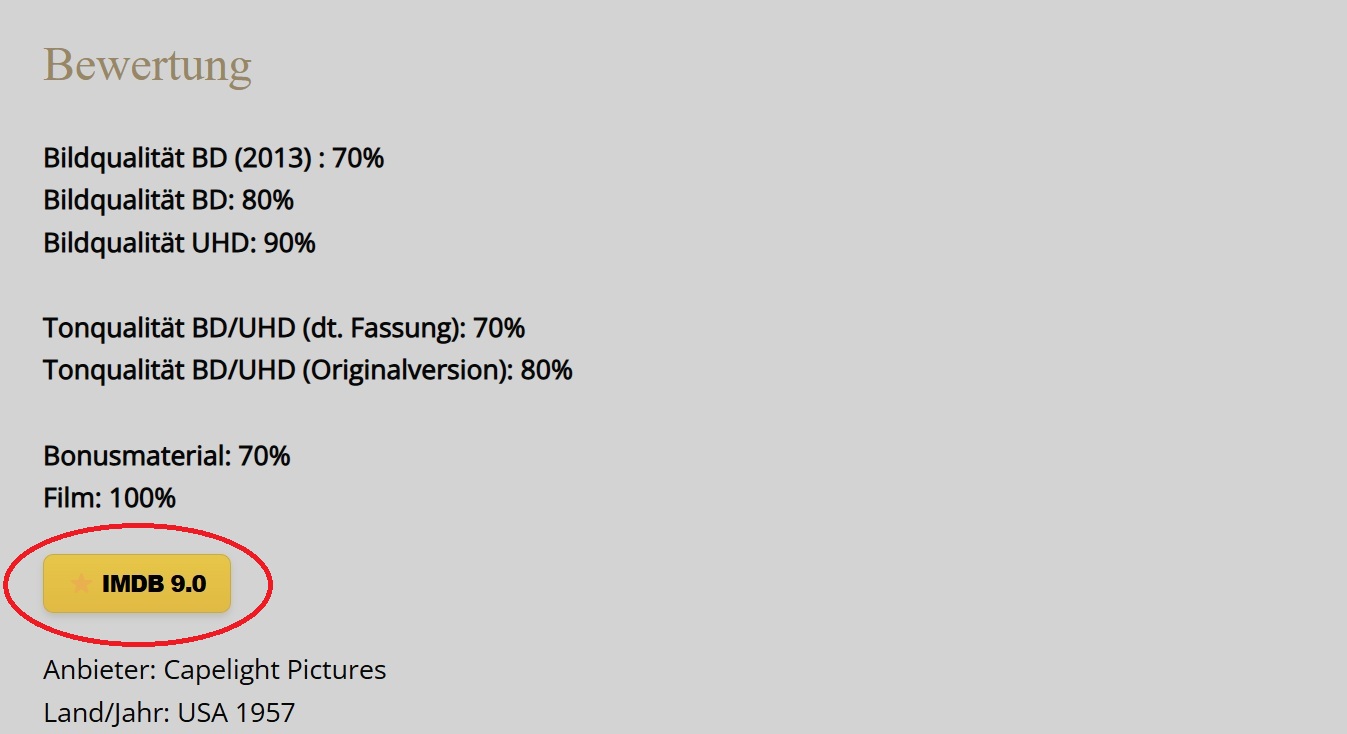Click the gold star icon beside IMDB
The height and width of the screenshot is (734, 1347).
point(82,583)
